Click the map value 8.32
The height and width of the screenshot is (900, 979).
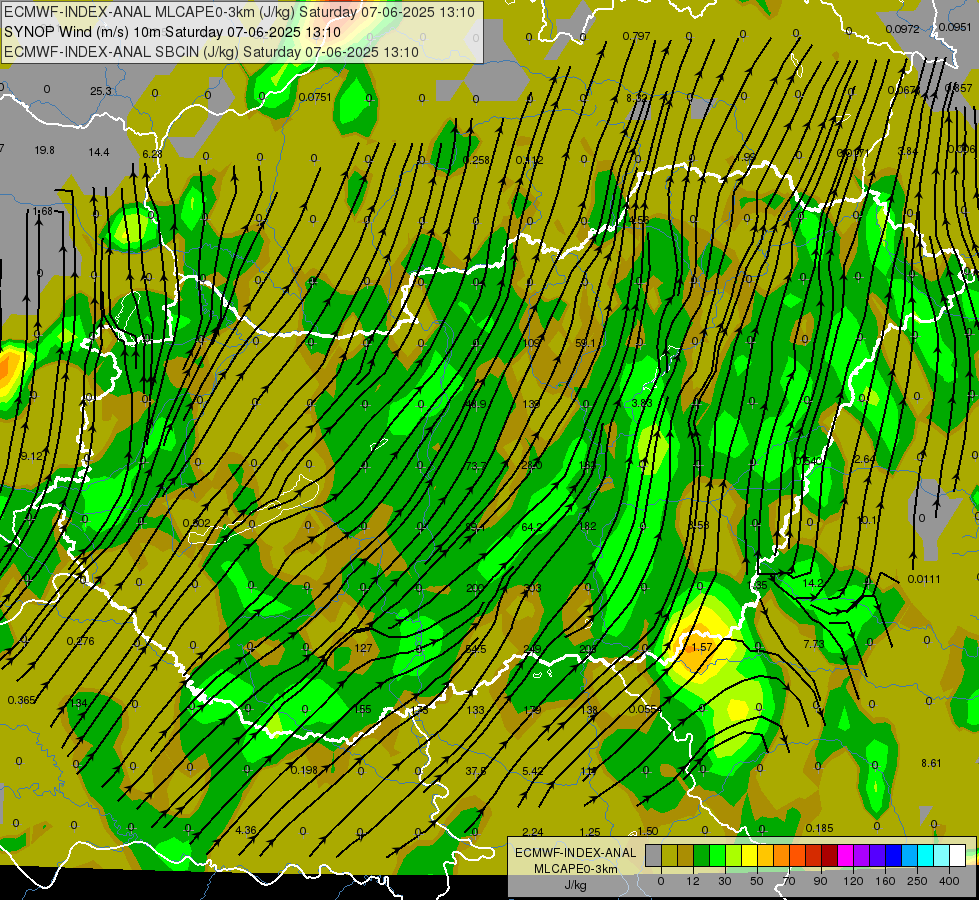pyautogui.click(x=637, y=98)
